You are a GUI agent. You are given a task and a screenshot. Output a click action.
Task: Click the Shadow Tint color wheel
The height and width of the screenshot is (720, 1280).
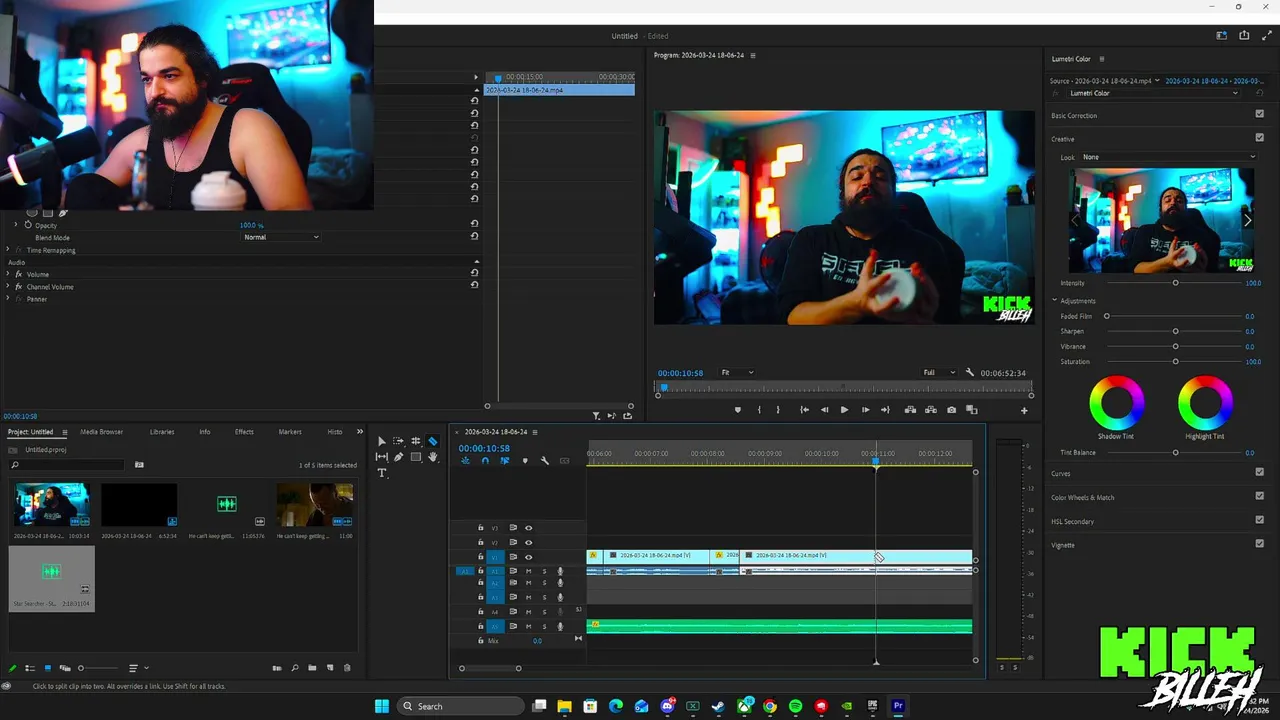[1116, 402]
